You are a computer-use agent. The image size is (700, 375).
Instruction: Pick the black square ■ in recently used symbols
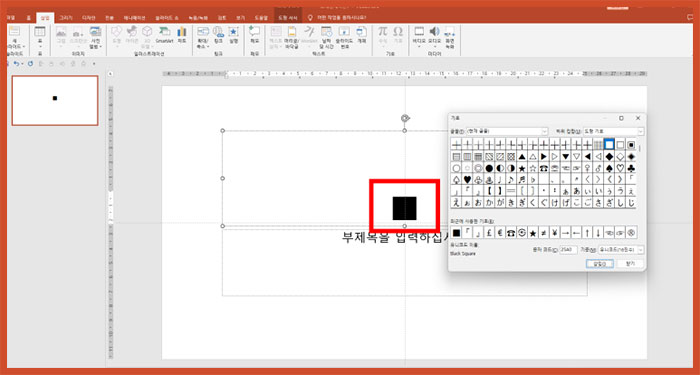pyautogui.click(x=456, y=233)
